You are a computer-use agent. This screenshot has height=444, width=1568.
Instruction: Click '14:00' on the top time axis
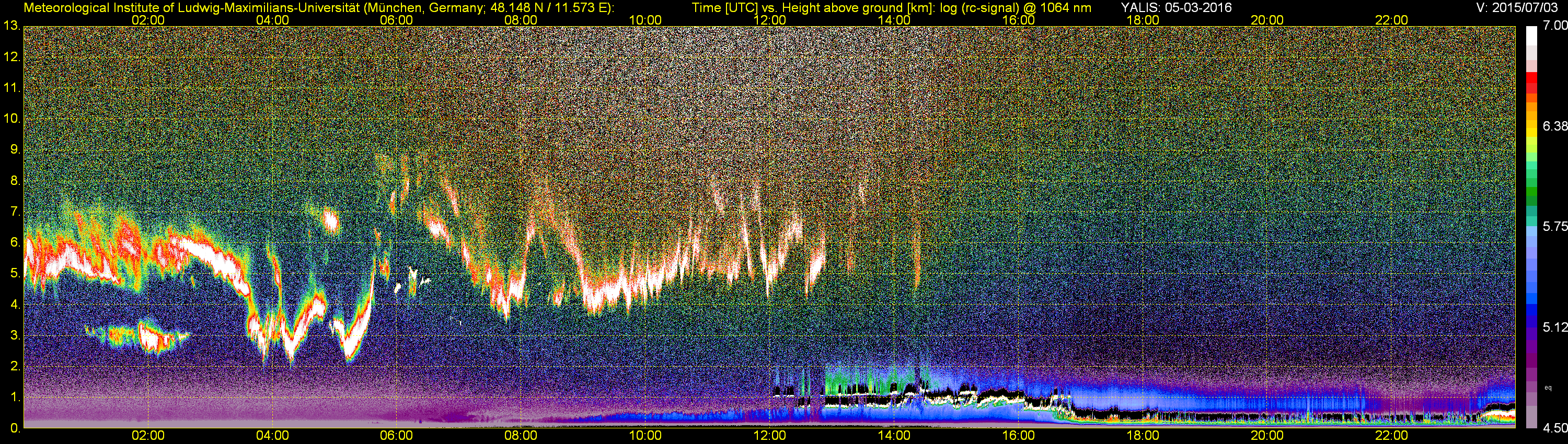click(894, 20)
